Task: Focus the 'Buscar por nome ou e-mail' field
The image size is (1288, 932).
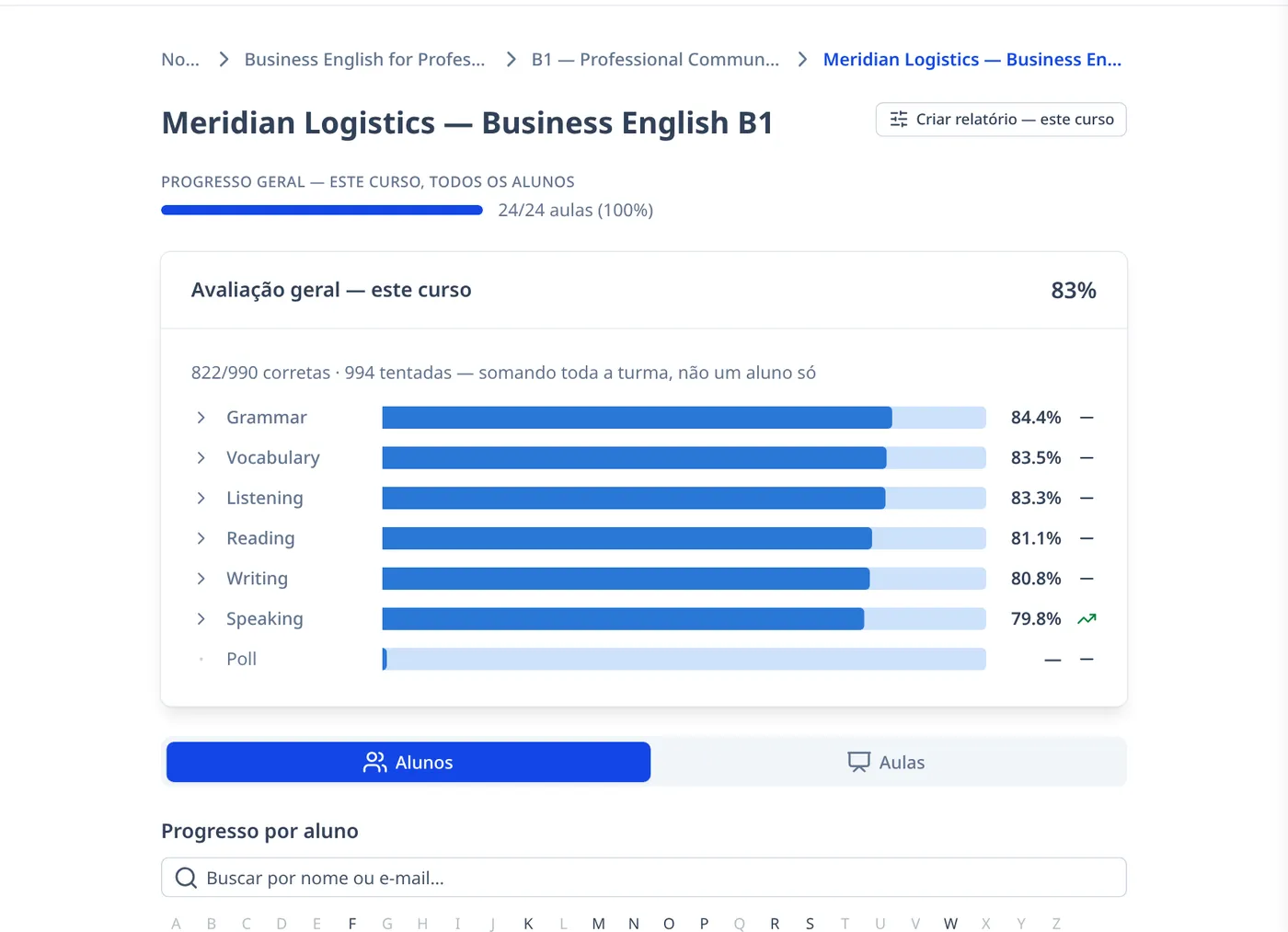Action: click(644, 878)
